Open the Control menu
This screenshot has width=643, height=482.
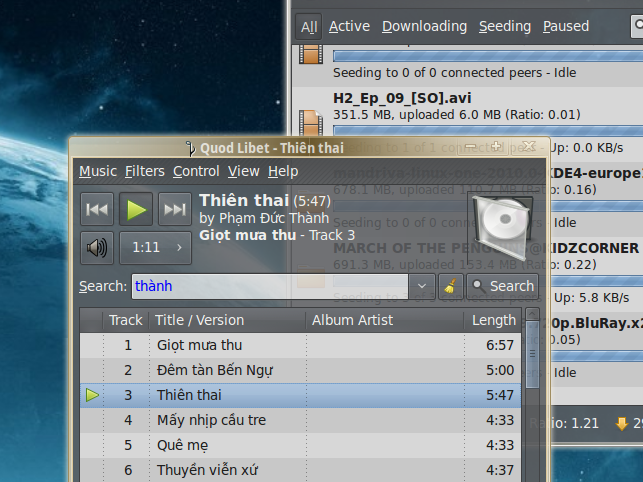(x=196, y=171)
